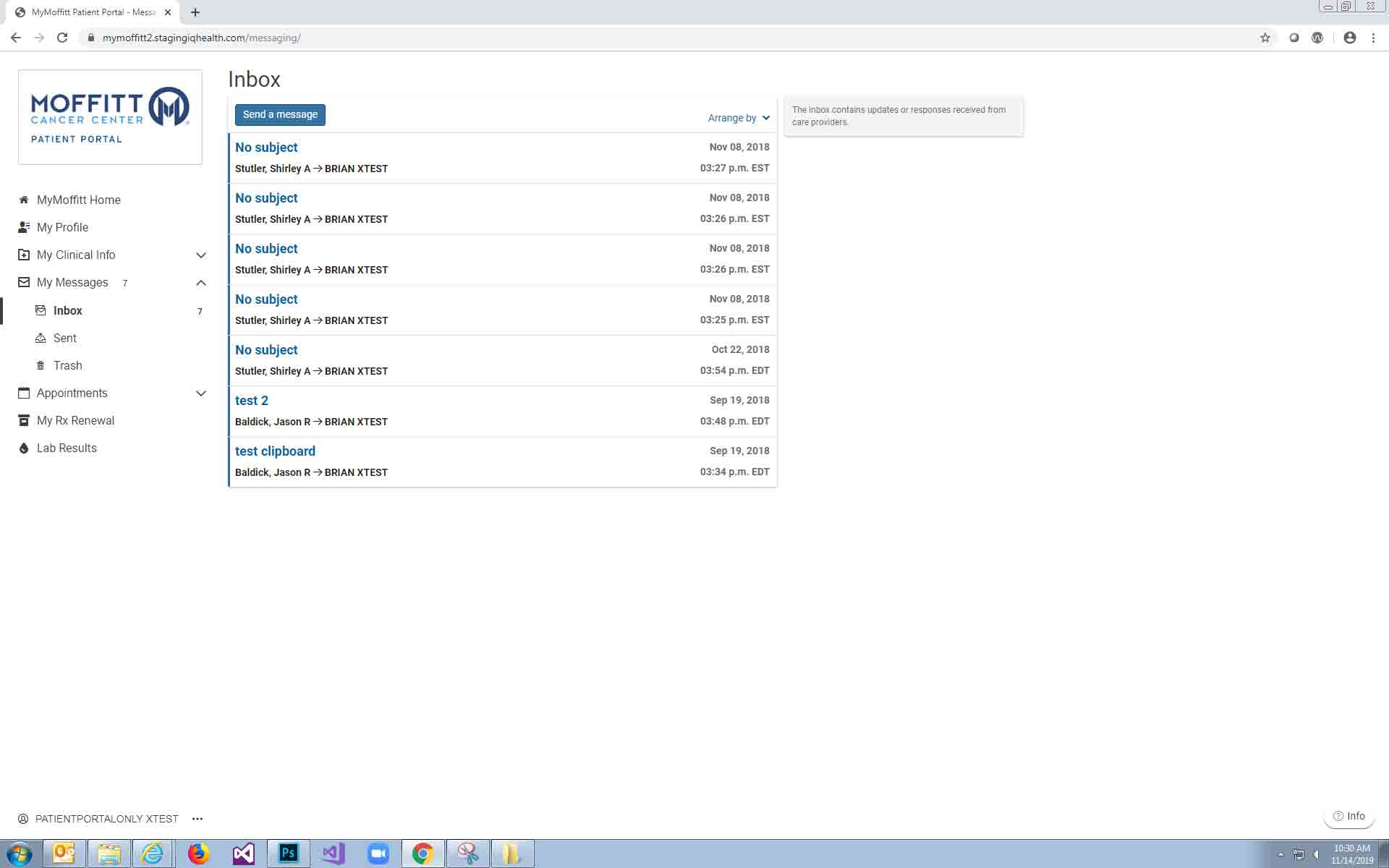1389x868 pixels.
Task: Open the Arrange by dropdown
Action: coord(739,118)
